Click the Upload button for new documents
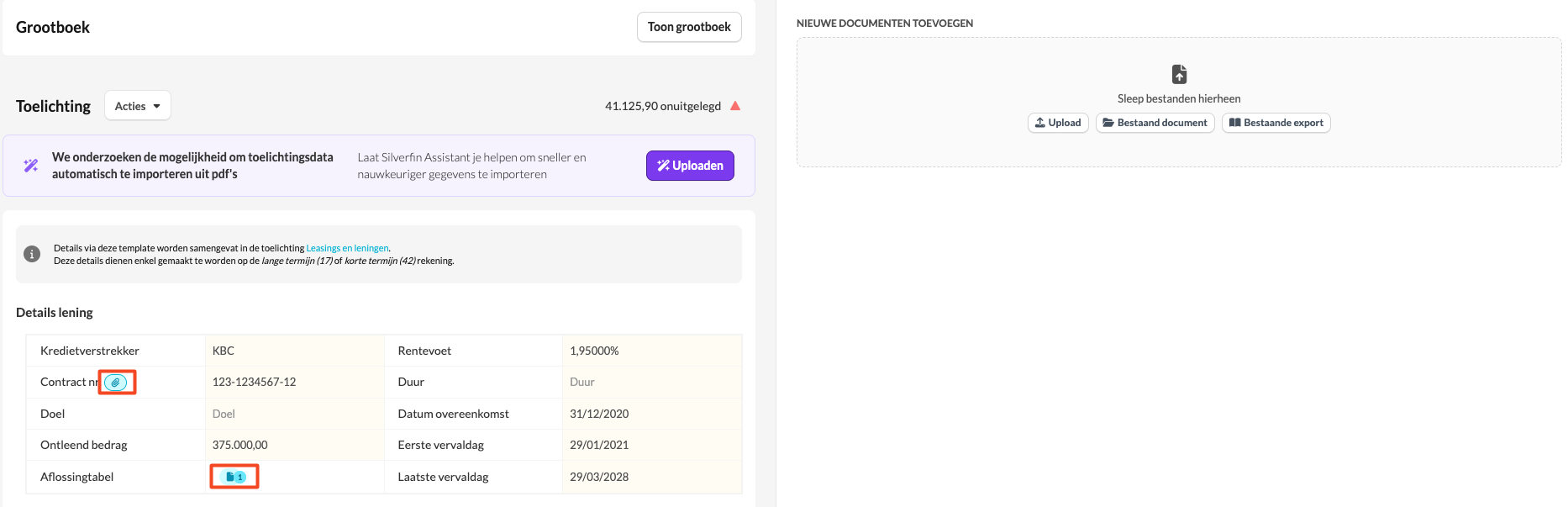This screenshot has width=1568, height=507. coord(1058,123)
